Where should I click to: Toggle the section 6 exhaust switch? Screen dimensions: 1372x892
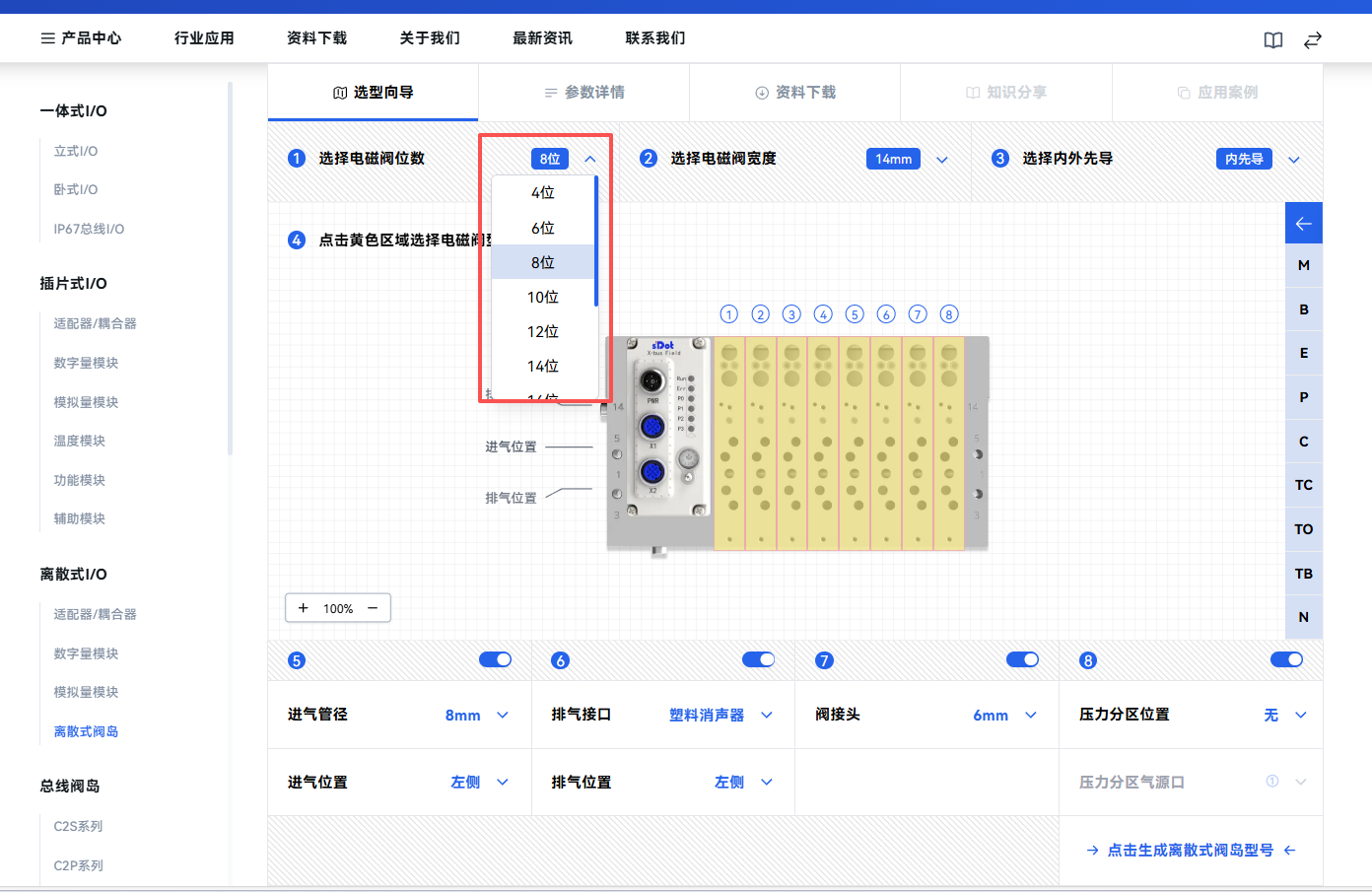(758, 659)
